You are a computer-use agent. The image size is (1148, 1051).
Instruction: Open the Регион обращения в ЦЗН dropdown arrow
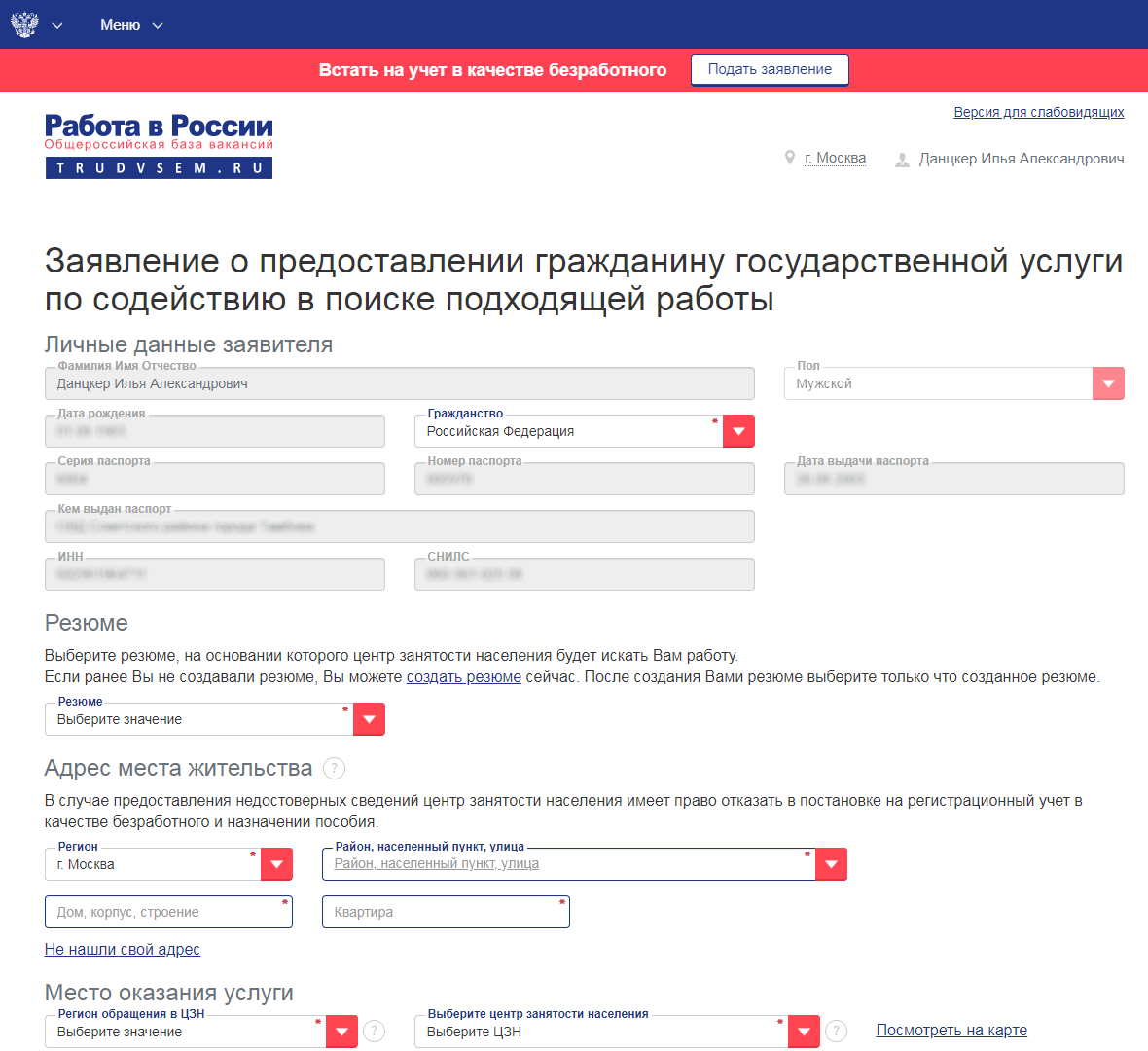click(341, 1032)
